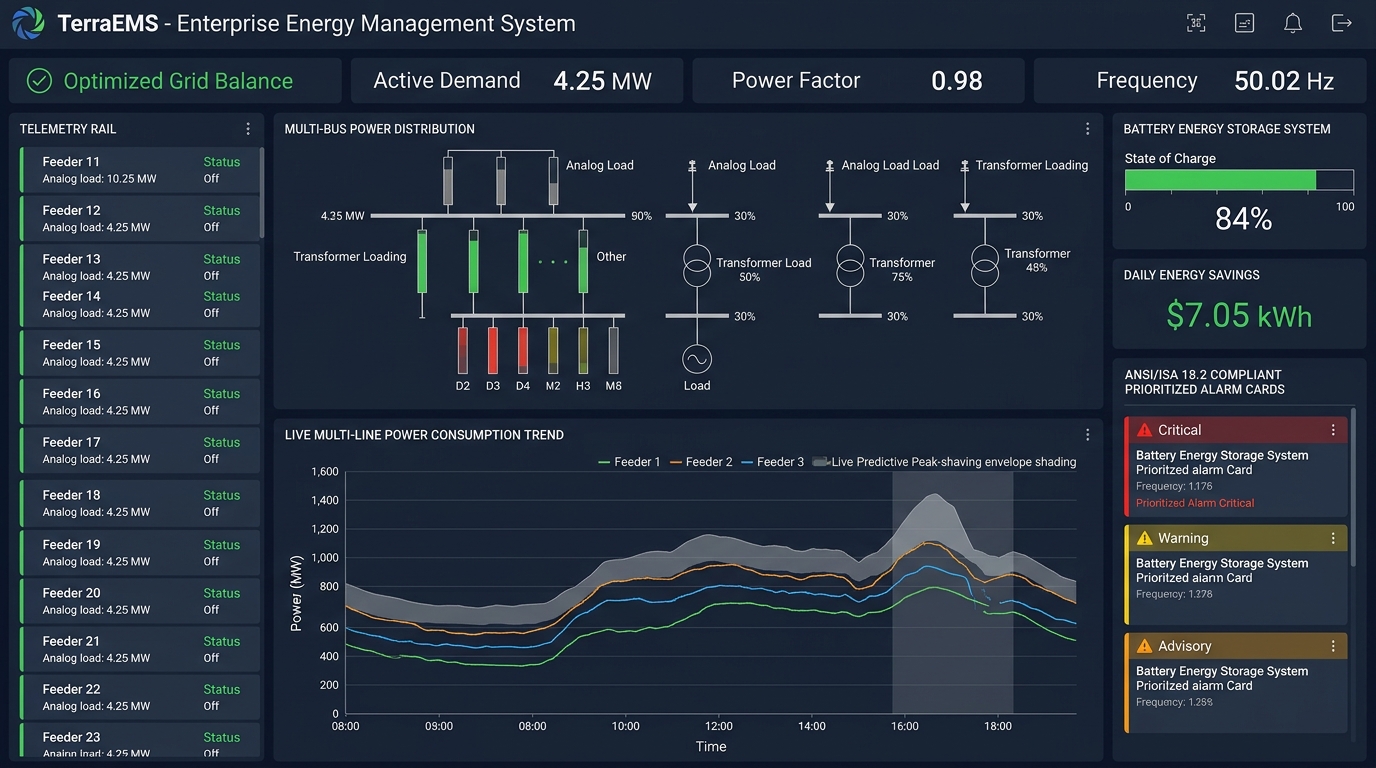Click the Critical alarm red triangle icon
This screenshot has width=1376, height=768.
coord(1144,430)
